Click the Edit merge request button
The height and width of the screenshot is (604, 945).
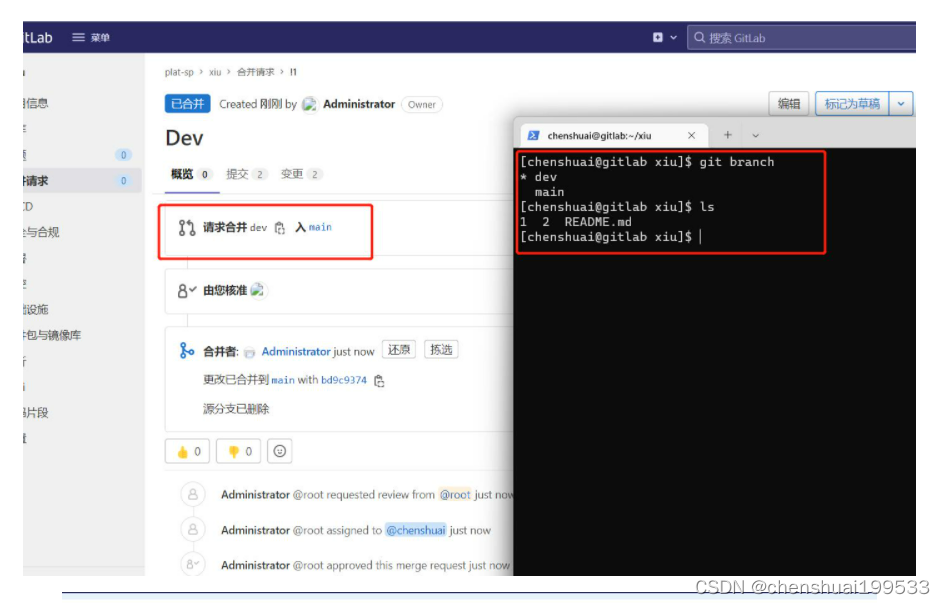pos(788,104)
